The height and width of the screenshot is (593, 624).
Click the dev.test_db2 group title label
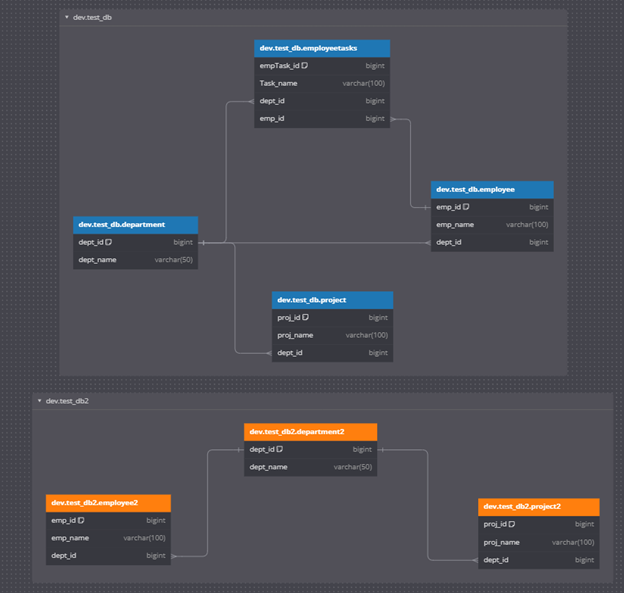click(67, 401)
